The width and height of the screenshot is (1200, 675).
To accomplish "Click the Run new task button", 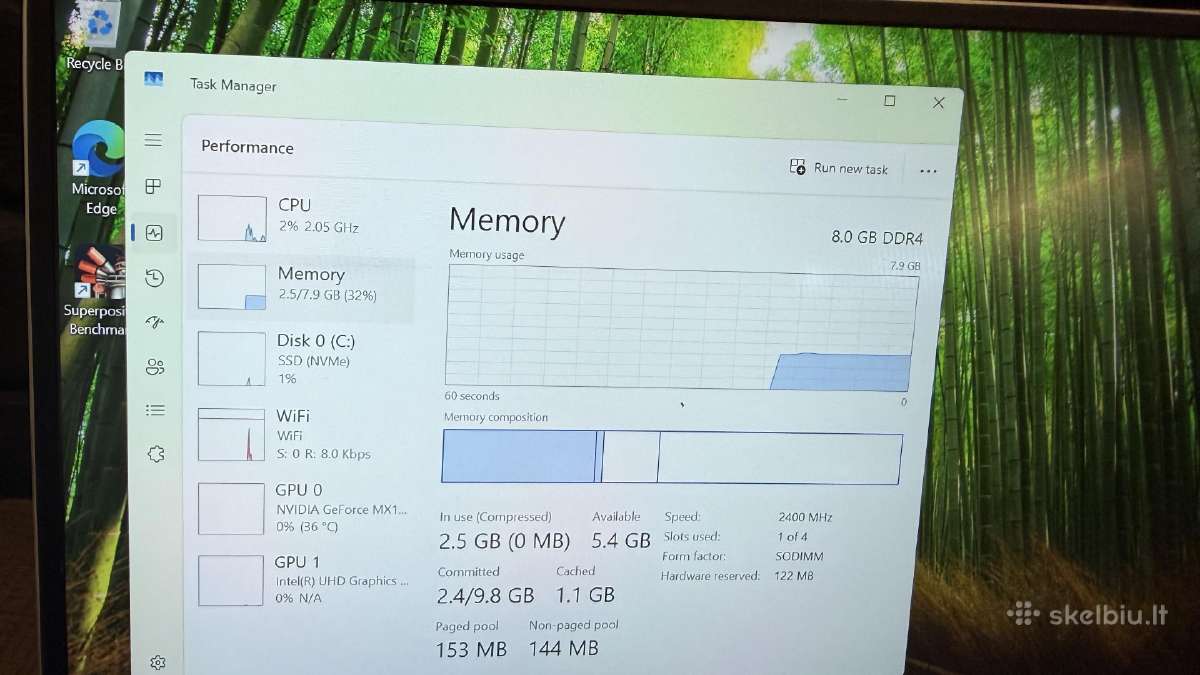I will pos(838,168).
